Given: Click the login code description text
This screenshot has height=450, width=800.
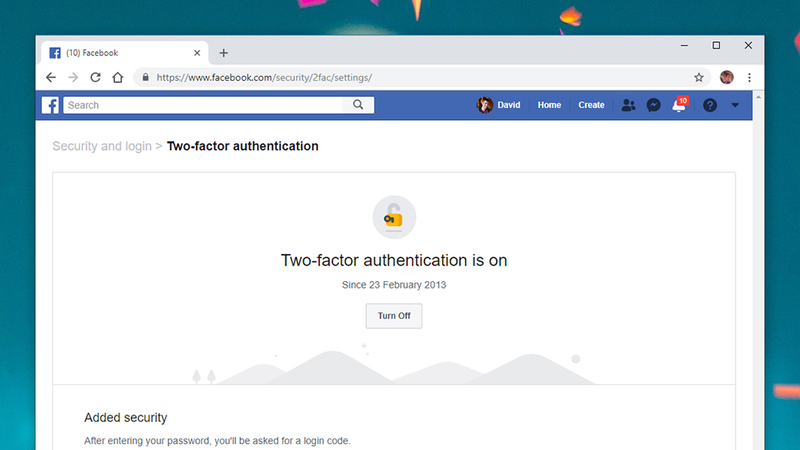Looking at the screenshot, I should point(217,440).
